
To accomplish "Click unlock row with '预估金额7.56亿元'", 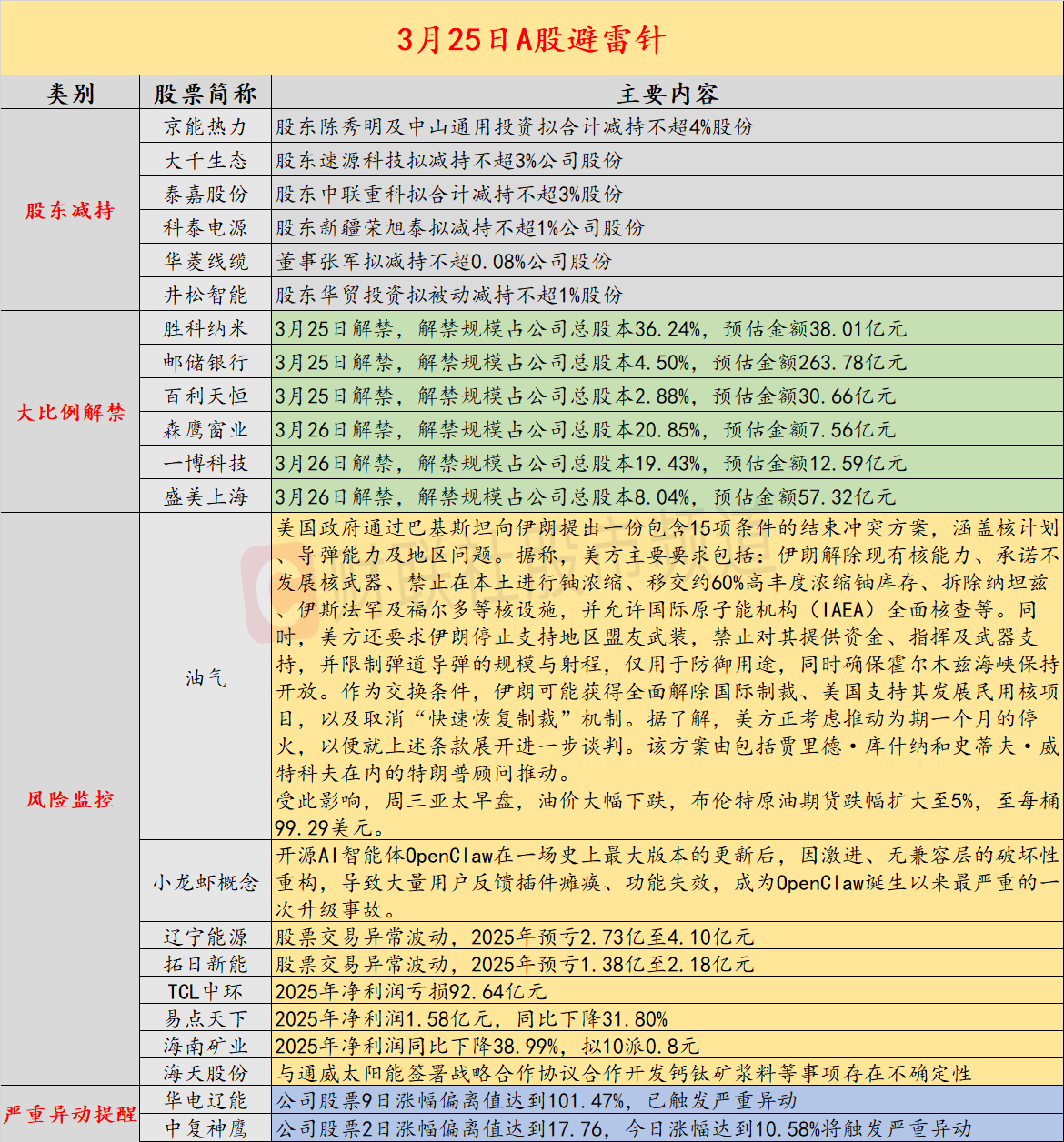I will pyautogui.click(x=668, y=430).
